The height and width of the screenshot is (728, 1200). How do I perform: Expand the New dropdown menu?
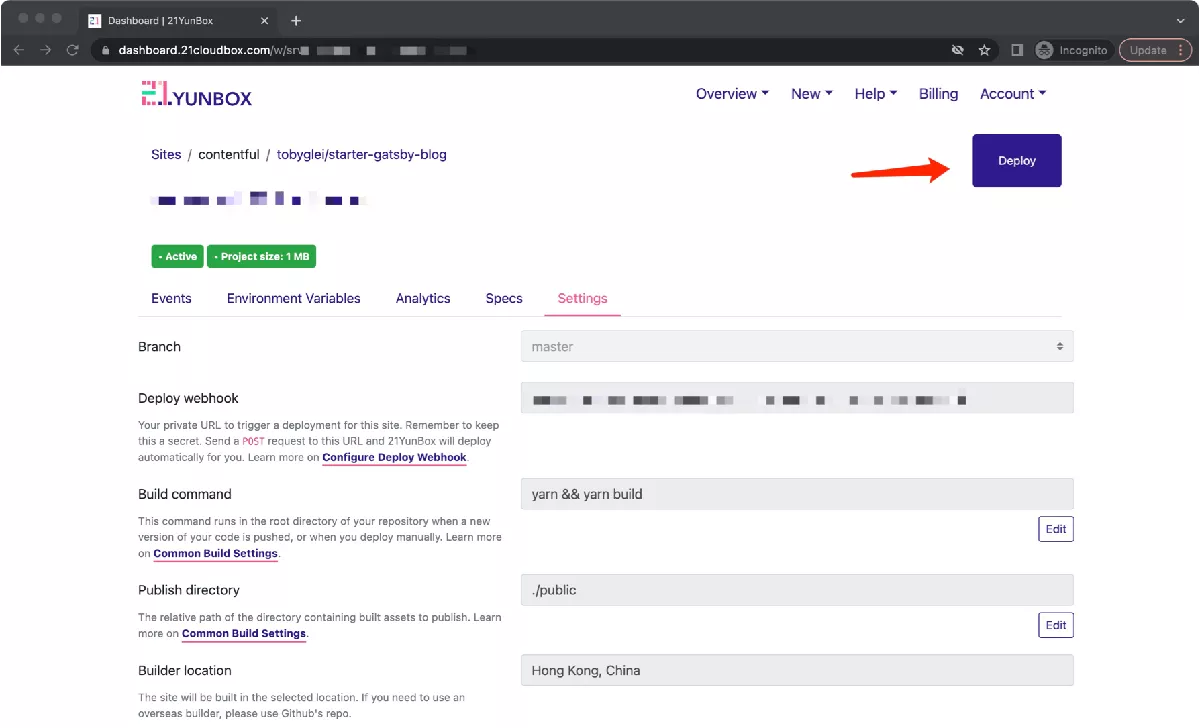pyautogui.click(x=811, y=94)
